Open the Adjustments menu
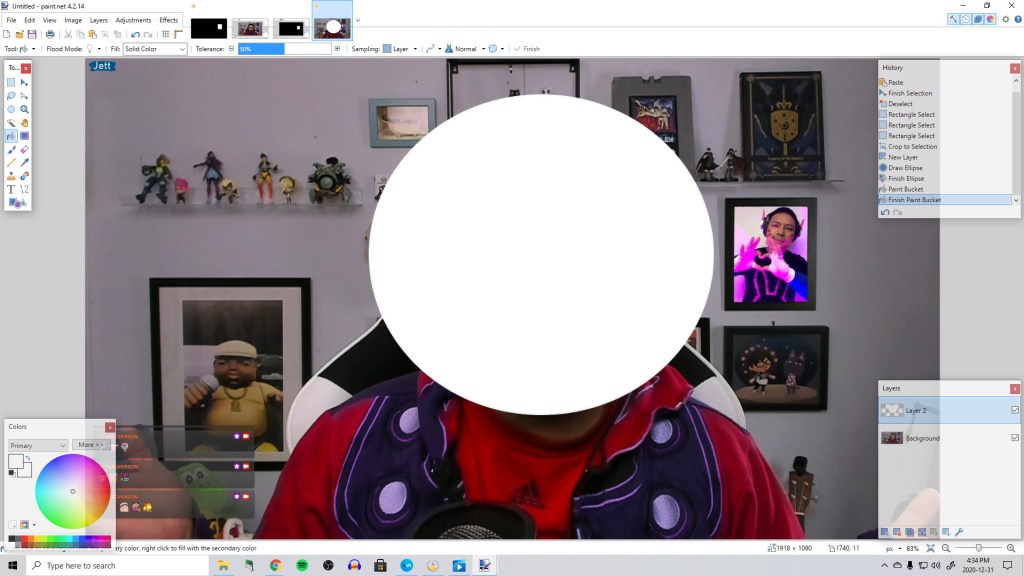 click(132, 19)
